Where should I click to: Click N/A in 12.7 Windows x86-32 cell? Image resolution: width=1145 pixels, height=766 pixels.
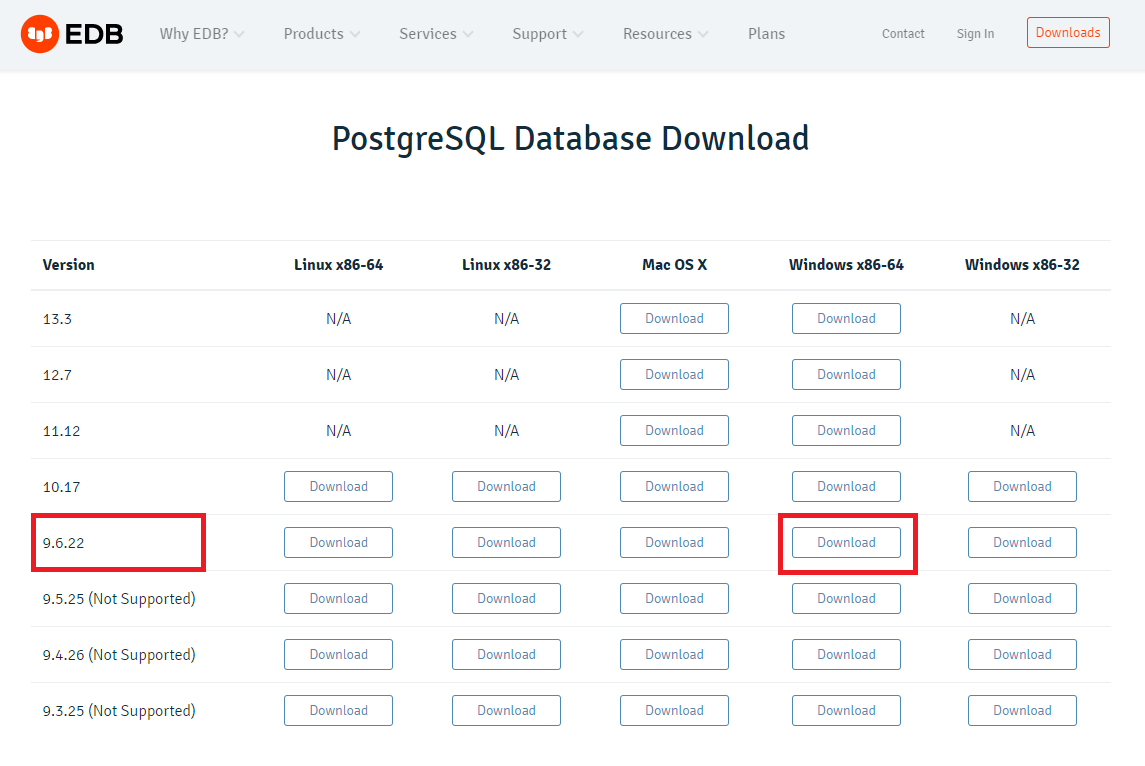(1022, 375)
